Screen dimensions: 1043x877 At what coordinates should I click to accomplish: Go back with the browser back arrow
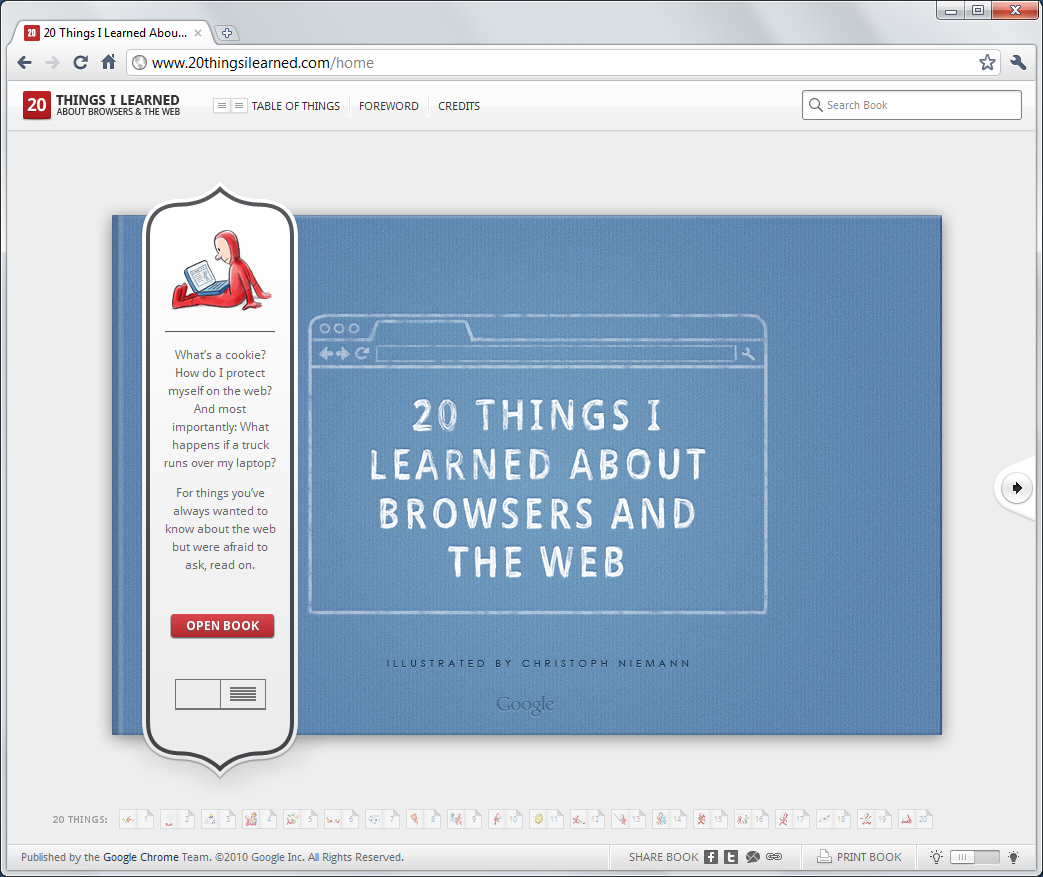[x=25, y=63]
